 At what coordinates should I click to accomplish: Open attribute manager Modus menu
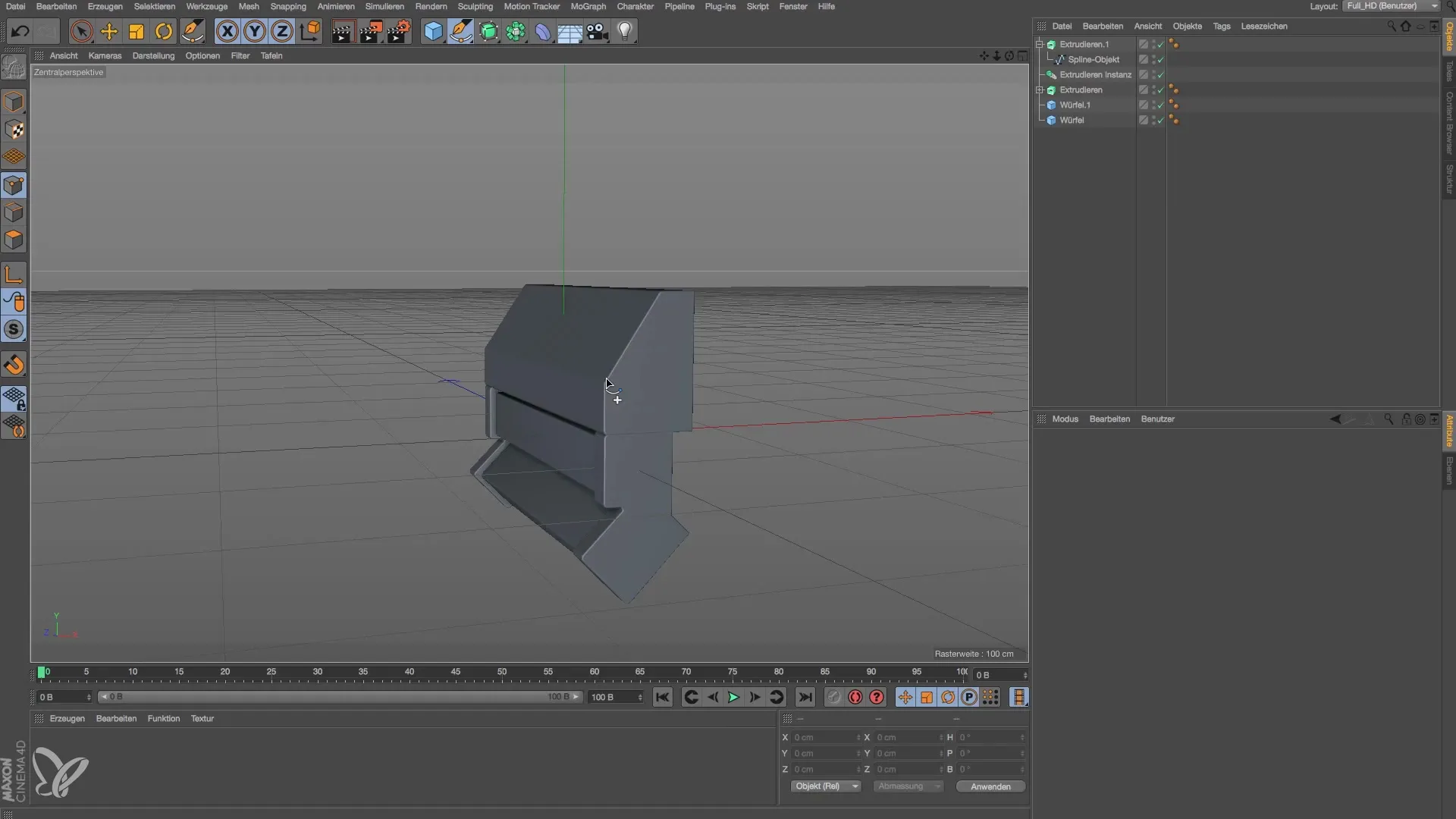tap(1065, 419)
